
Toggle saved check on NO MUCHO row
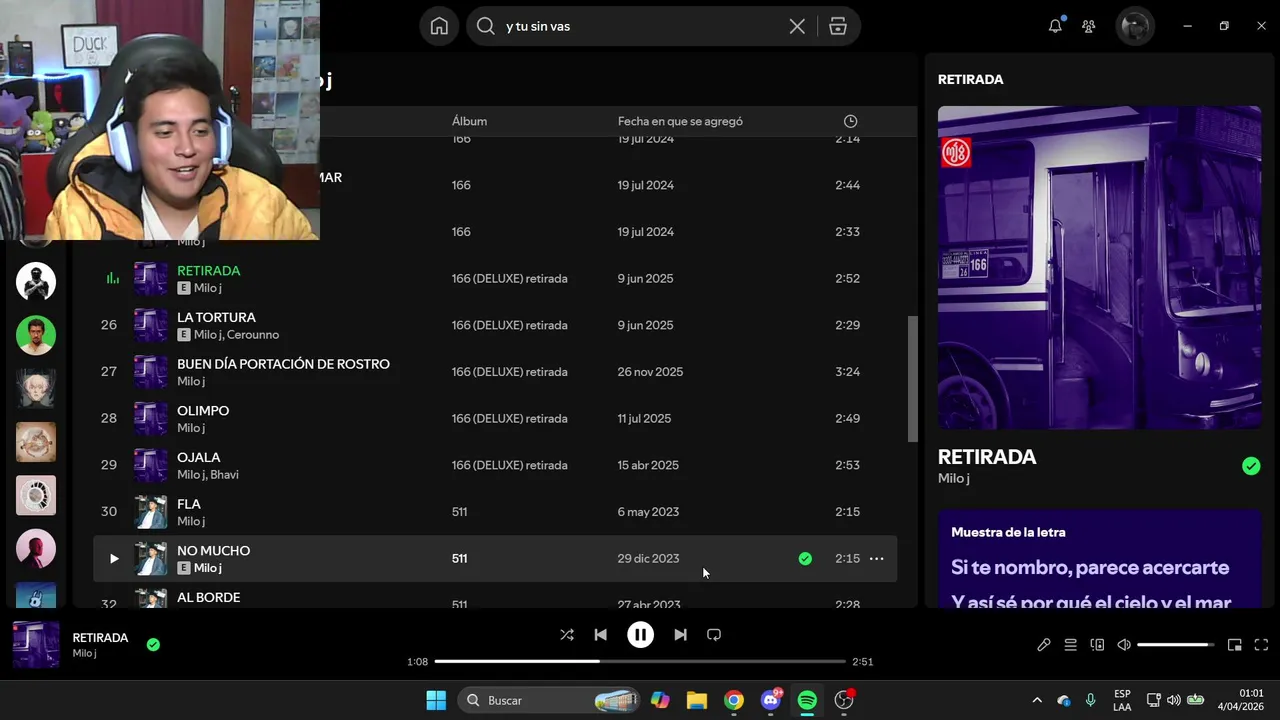(x=805, y=558)
